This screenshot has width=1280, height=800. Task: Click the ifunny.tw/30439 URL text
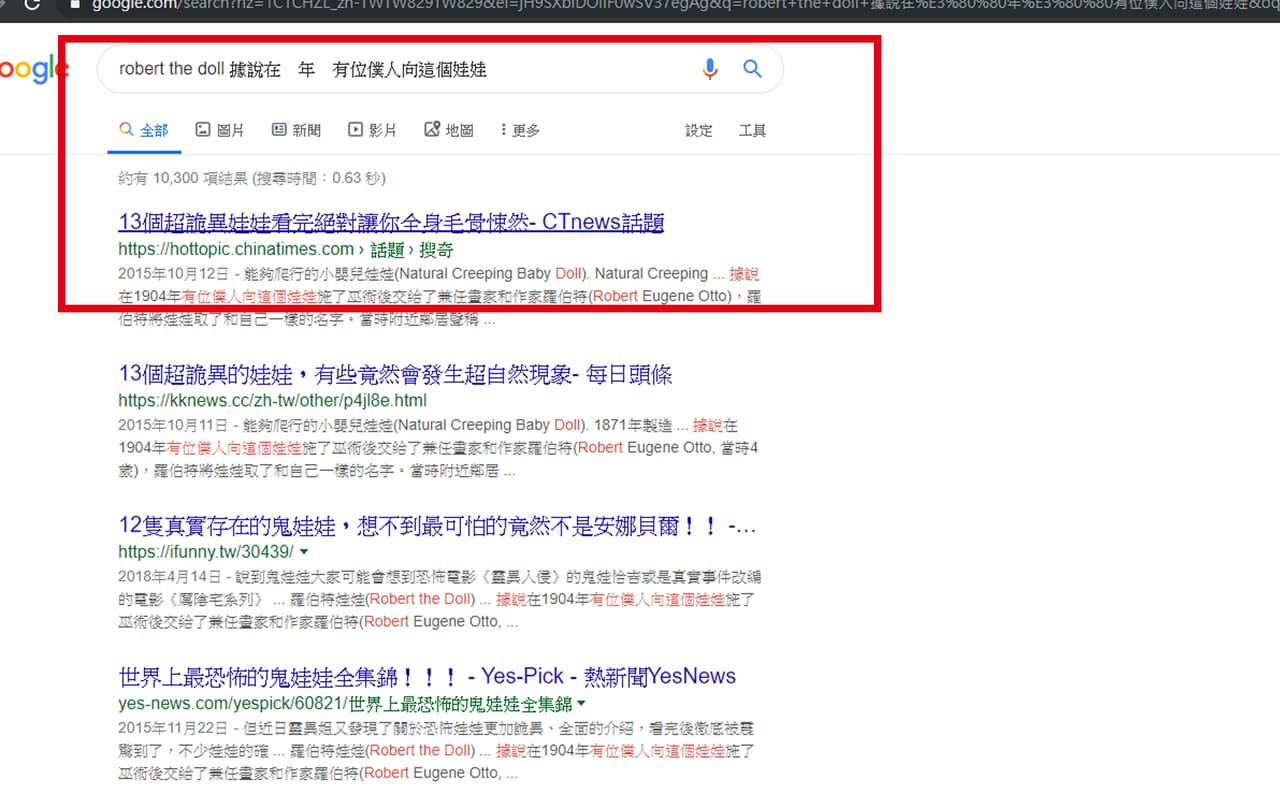206,552
